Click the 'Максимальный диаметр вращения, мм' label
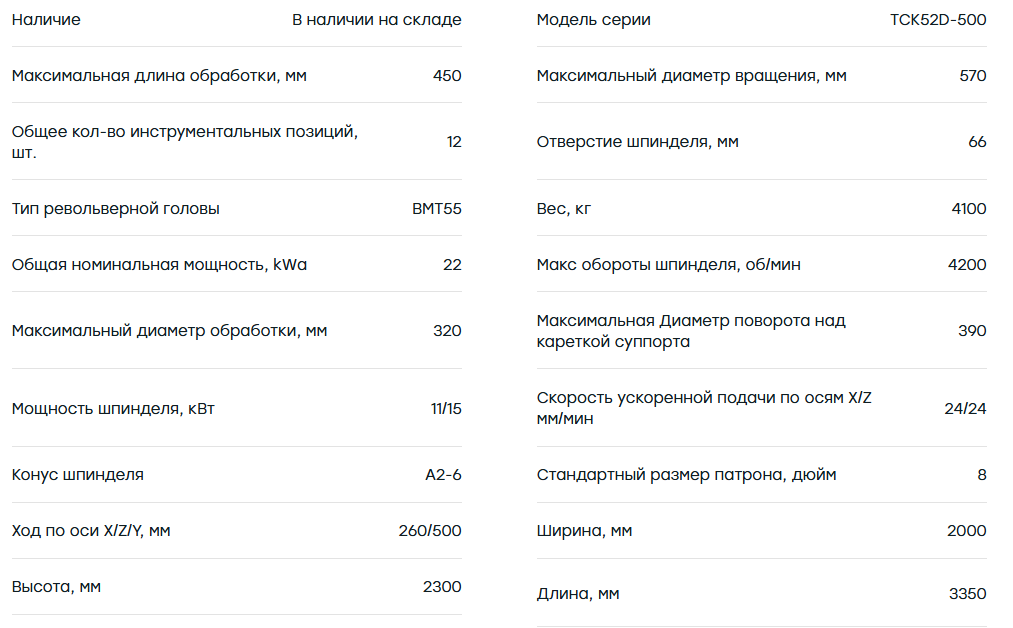 (x=691, y=76)
